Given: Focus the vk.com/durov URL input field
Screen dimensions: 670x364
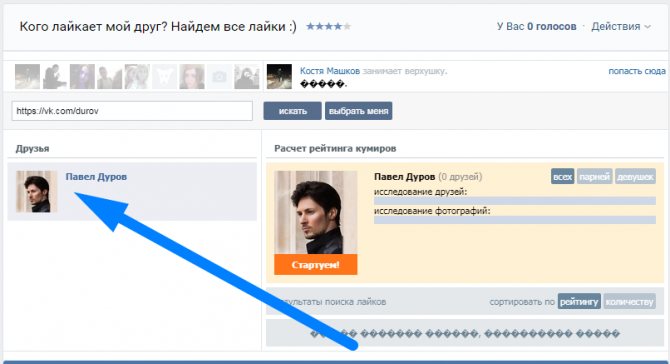Looking at the screenshot, I should point(132,111).
